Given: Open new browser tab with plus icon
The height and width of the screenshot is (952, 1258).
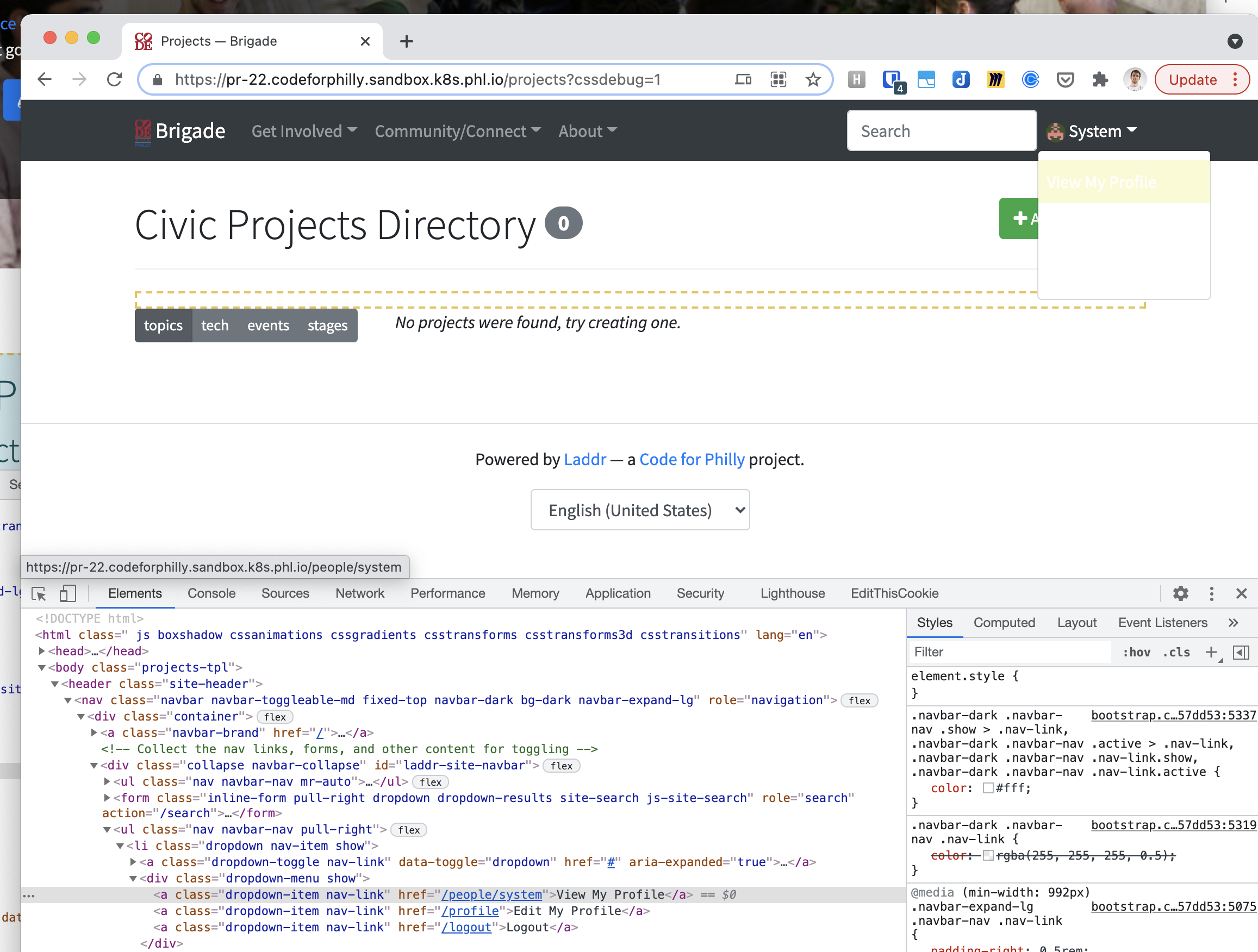Looking at the screenshot, I should [x=406, y=41].
